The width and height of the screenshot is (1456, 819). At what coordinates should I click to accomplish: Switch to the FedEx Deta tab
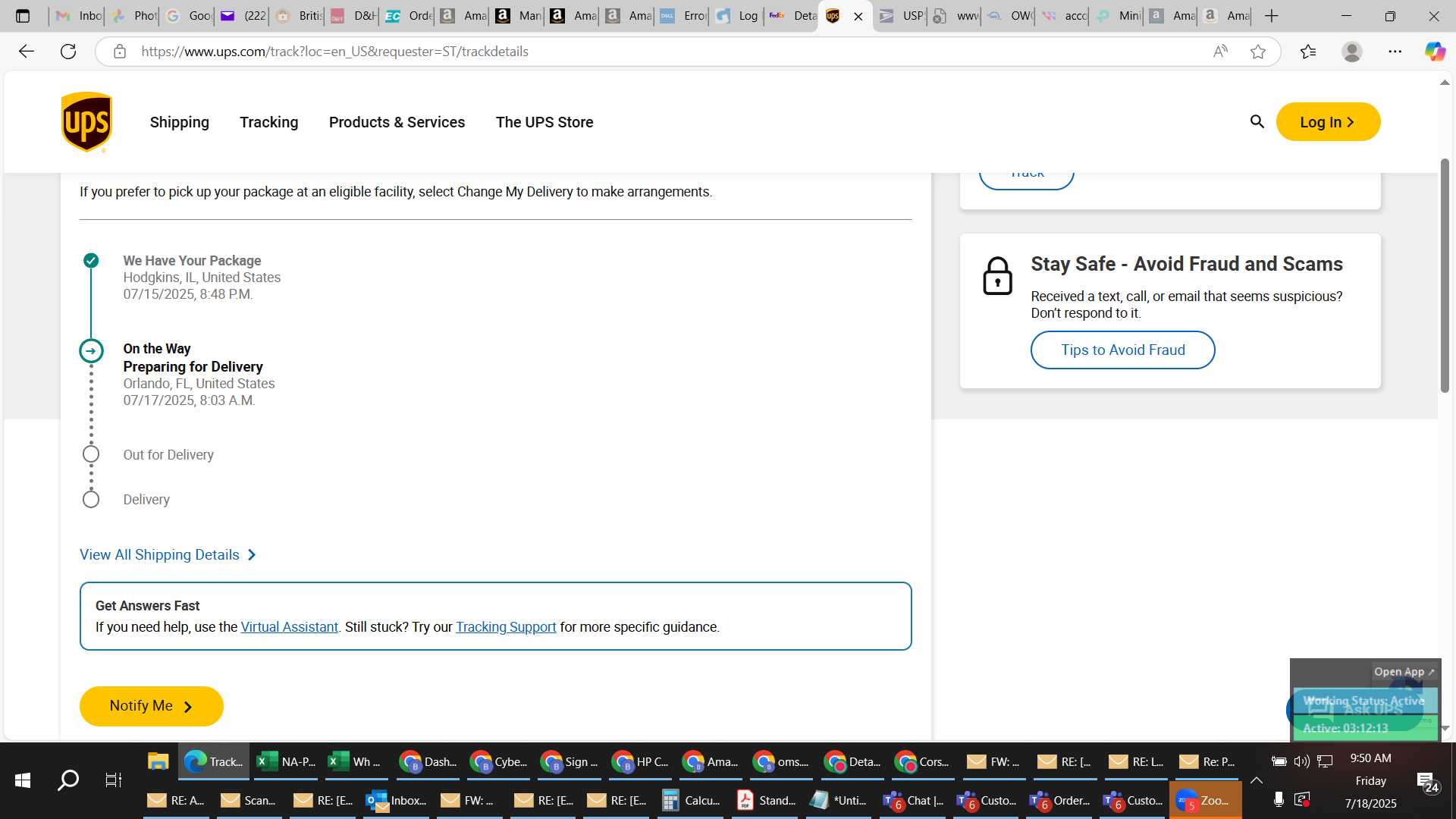792,16
